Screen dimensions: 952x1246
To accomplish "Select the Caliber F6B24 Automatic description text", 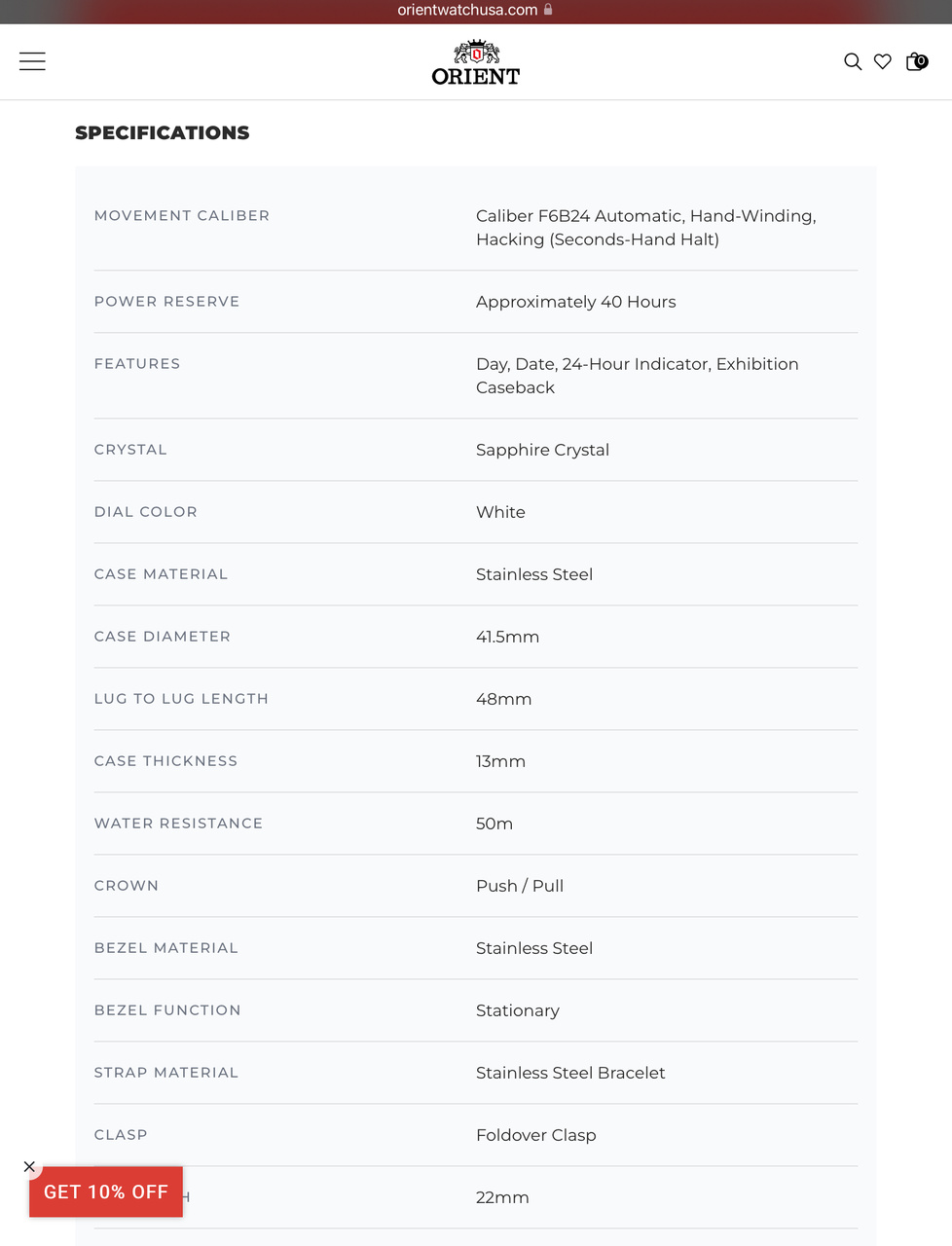I will pyautogui.click(x=645, y=228).
